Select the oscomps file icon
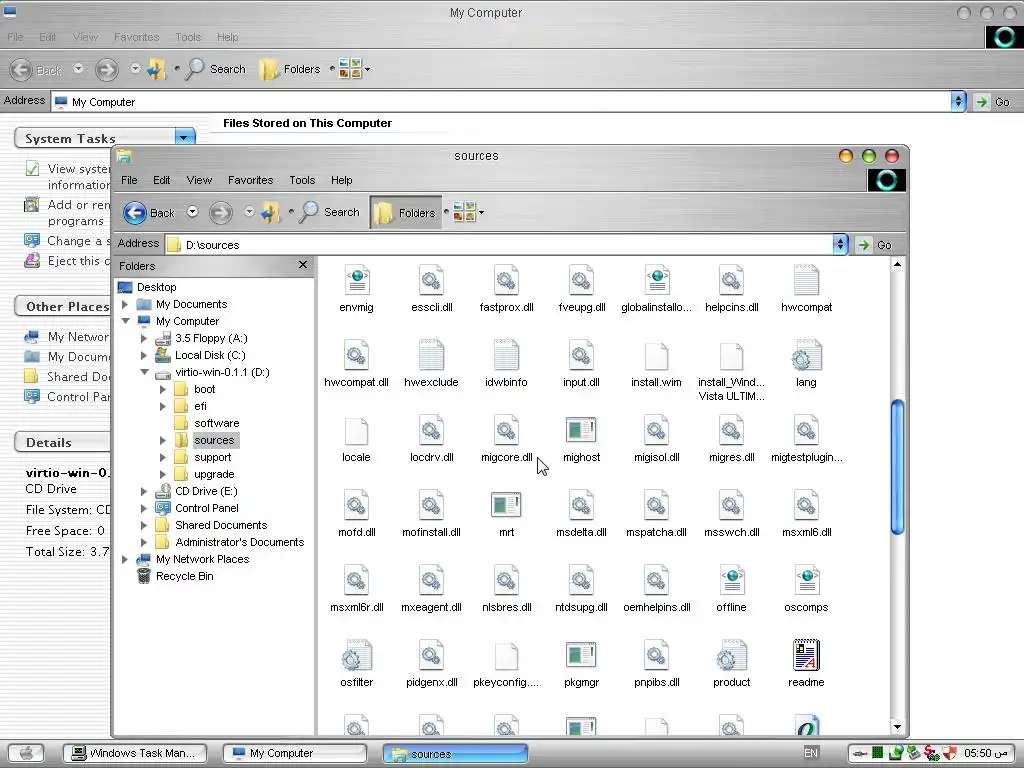This screenshot has width=1024, height=768. click(x=806, y=581)
